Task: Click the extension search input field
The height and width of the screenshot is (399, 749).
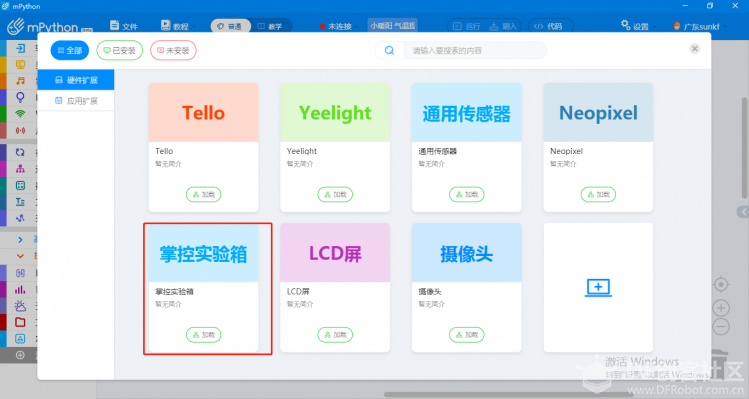Action: click(475, 50)
